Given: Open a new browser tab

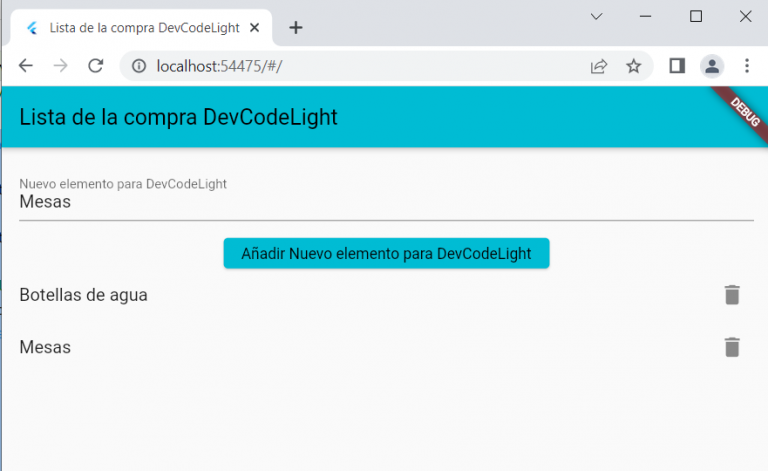Looking at the screenshot, I should point(295,27).
